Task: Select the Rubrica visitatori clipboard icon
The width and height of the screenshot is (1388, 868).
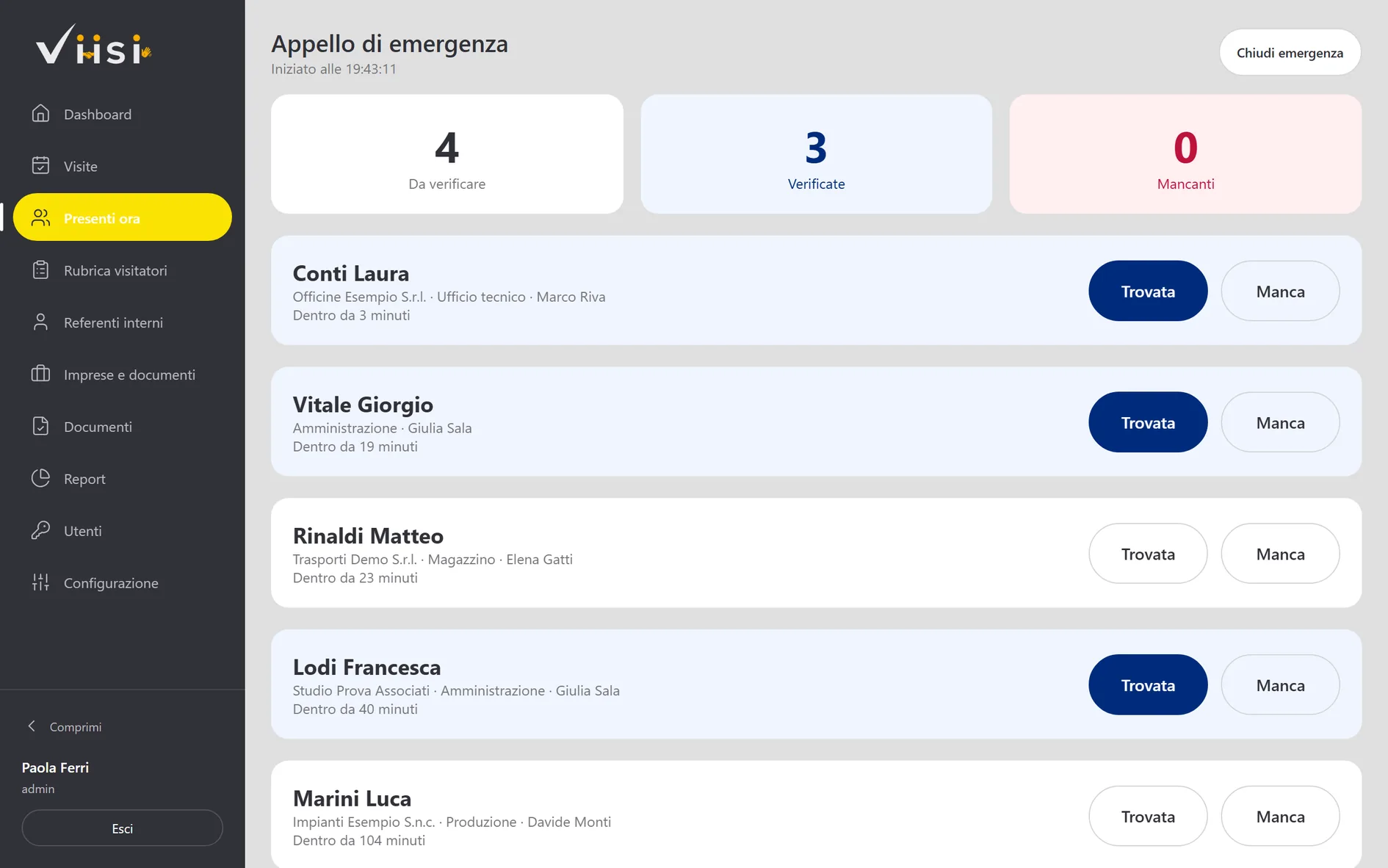Action: tap(41, 270)
